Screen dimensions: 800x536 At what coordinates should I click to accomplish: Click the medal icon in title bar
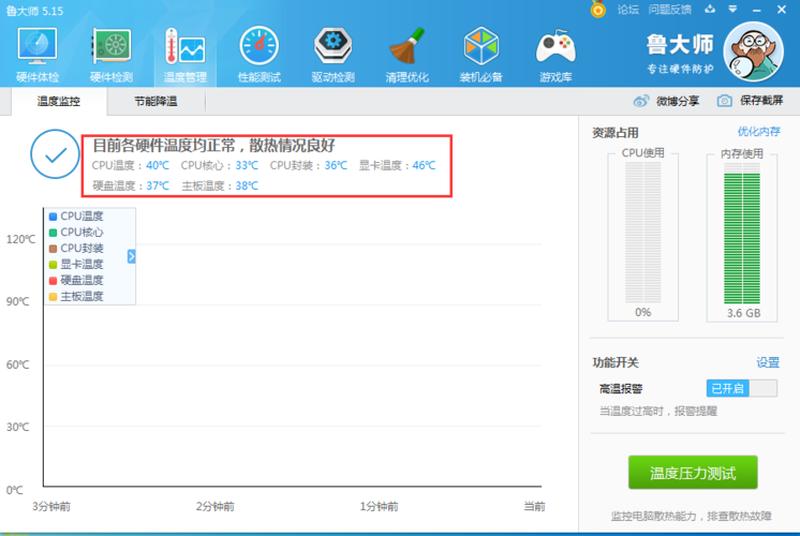pyautogui.click(x=598, y=9)
